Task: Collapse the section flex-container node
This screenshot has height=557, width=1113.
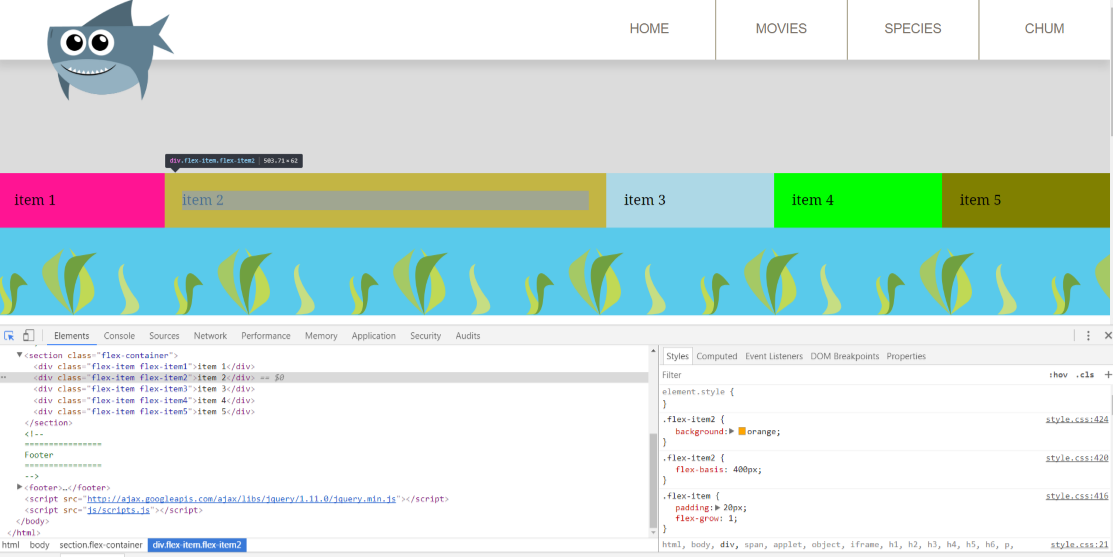Action: click(x=19, y=355)
